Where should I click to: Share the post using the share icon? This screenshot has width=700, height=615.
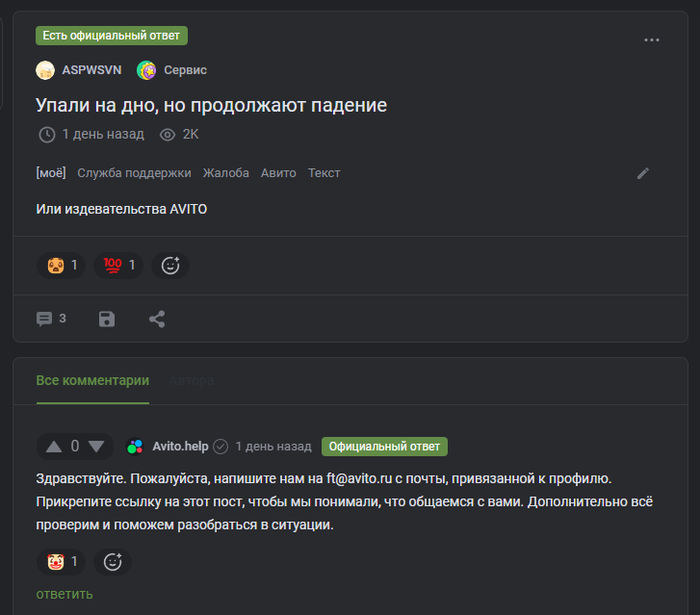157,319
